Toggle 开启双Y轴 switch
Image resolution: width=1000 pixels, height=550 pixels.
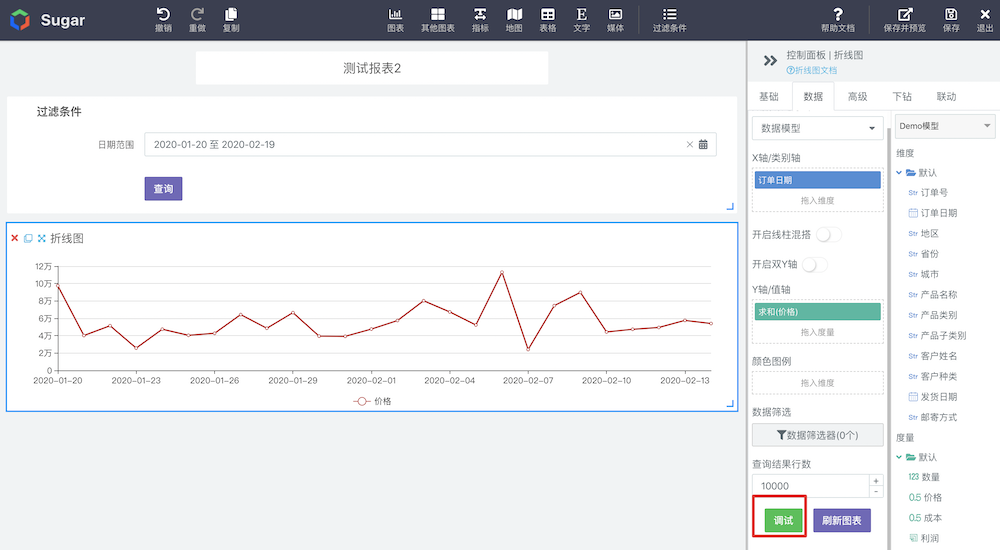[814, 264]
